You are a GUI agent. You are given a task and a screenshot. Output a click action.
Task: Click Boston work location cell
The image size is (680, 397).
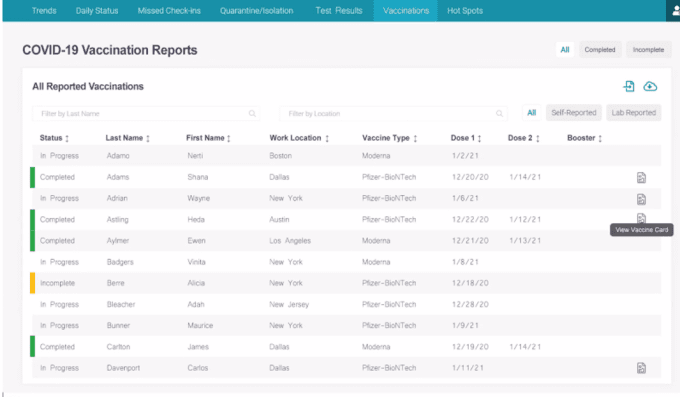pos(281,156)
